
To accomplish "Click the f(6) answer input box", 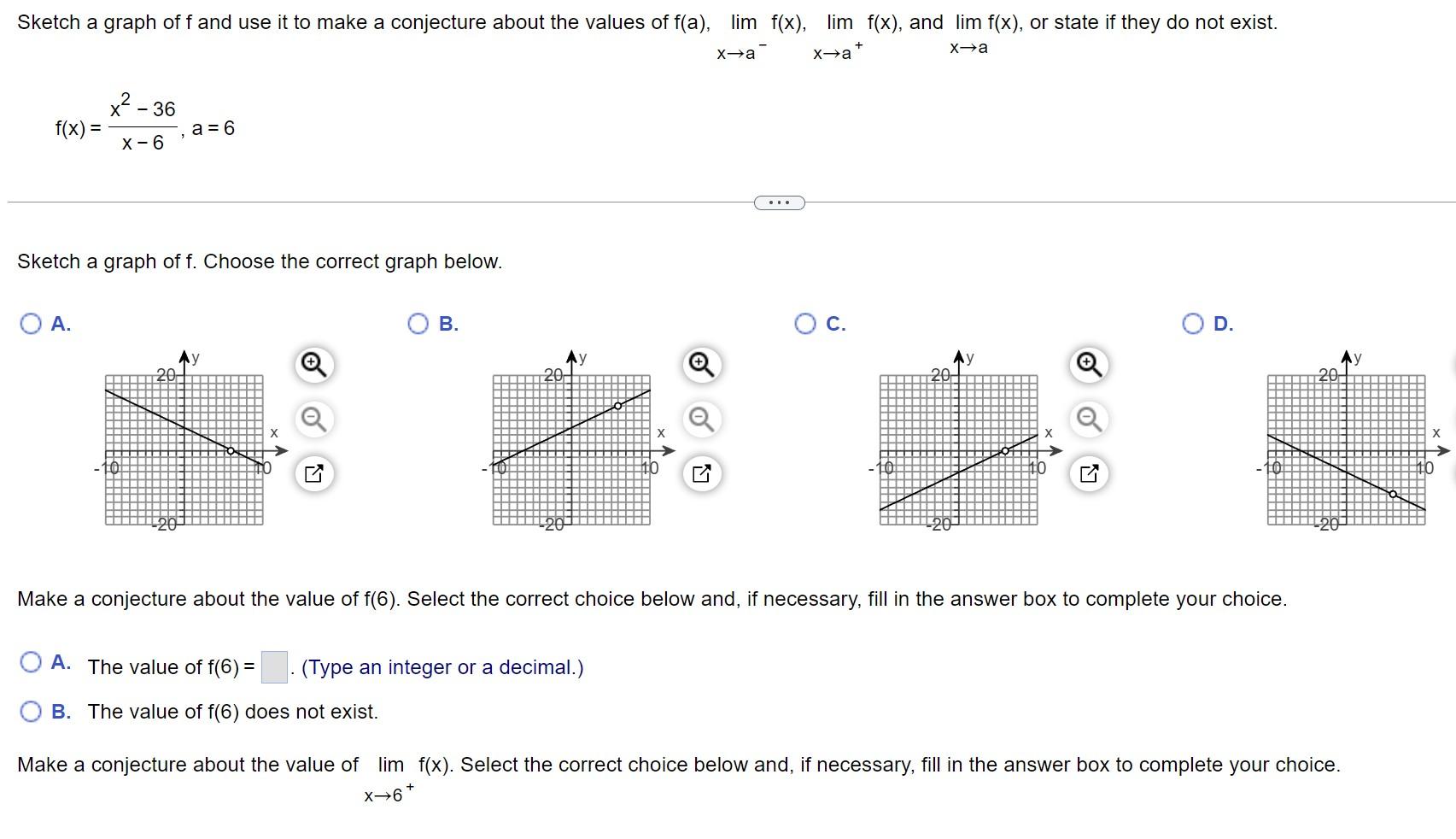I will click(x=272, y=666).
